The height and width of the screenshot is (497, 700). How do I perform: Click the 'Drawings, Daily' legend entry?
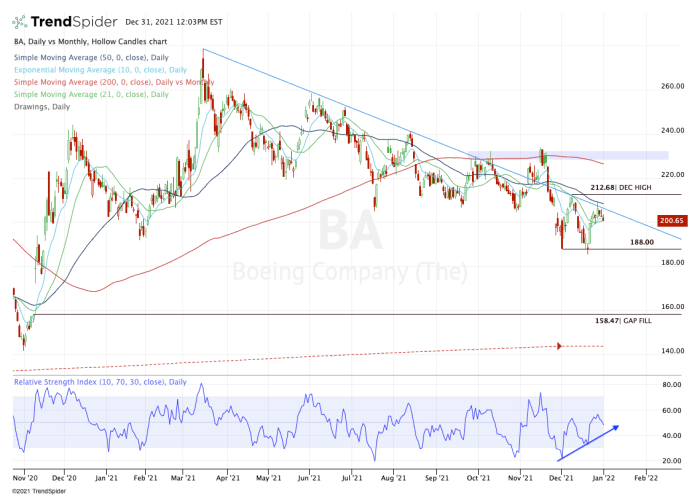(x=42, y=107)
